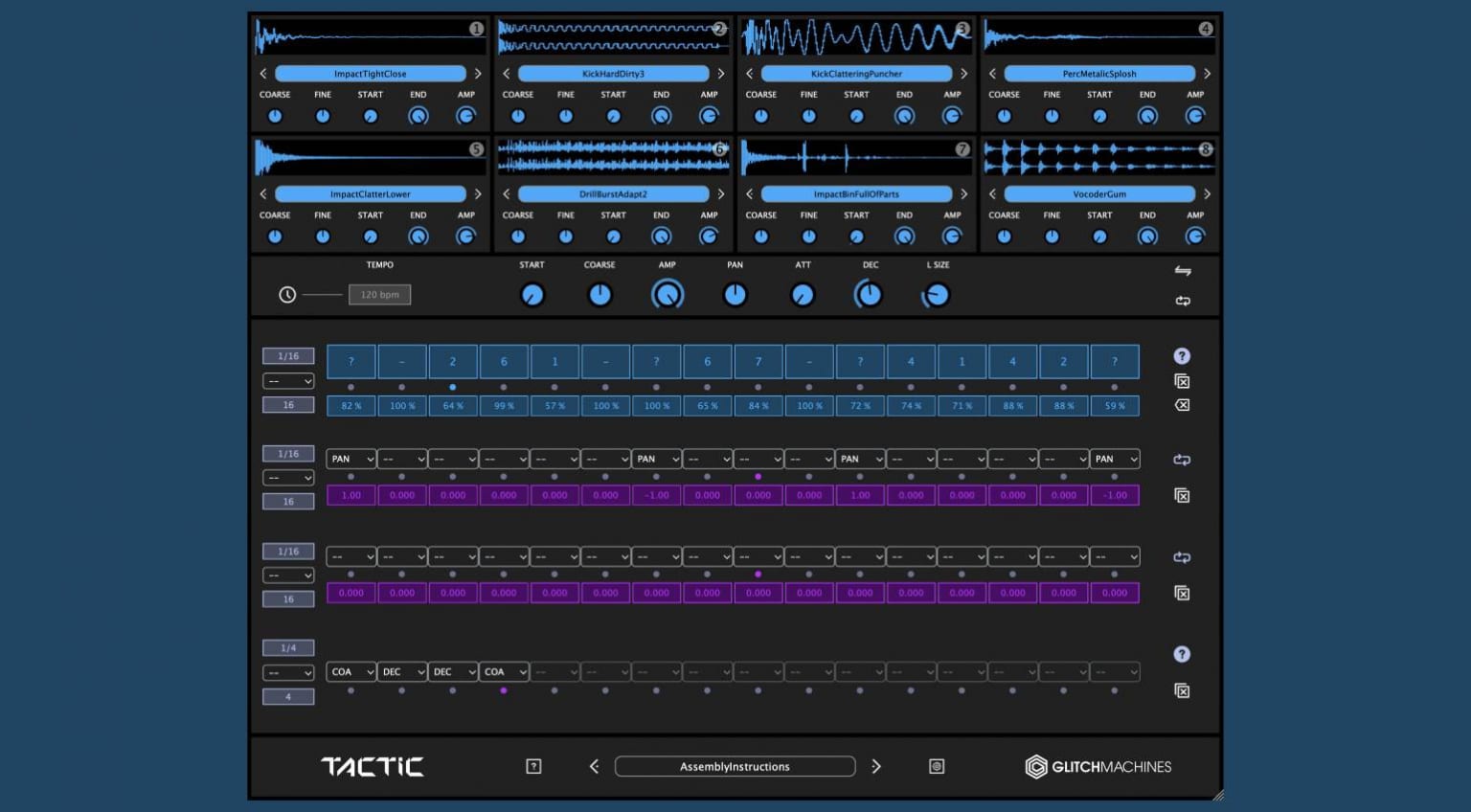
Task: Toggle loop icon beside the PAN dropdown row
Action: tap(1182, 460)
